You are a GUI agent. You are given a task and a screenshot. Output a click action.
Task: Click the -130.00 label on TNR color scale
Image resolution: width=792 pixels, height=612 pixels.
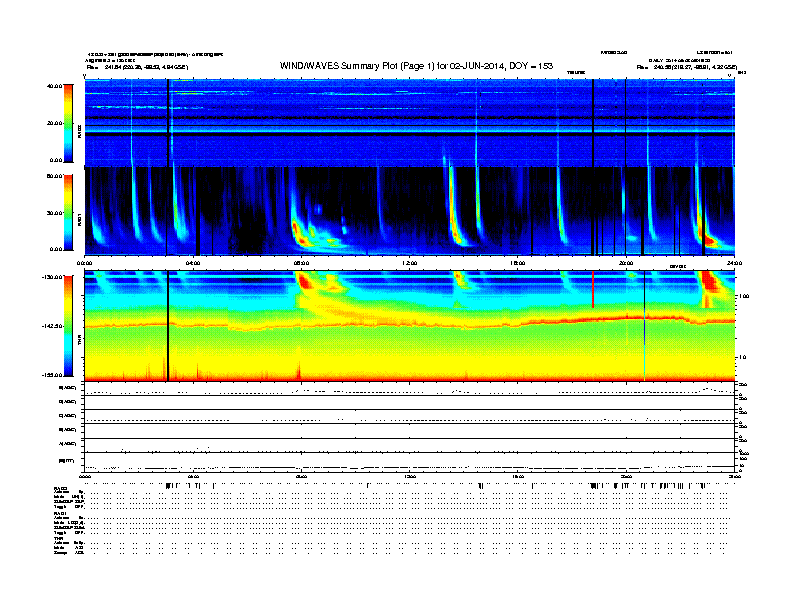point(52,277)
